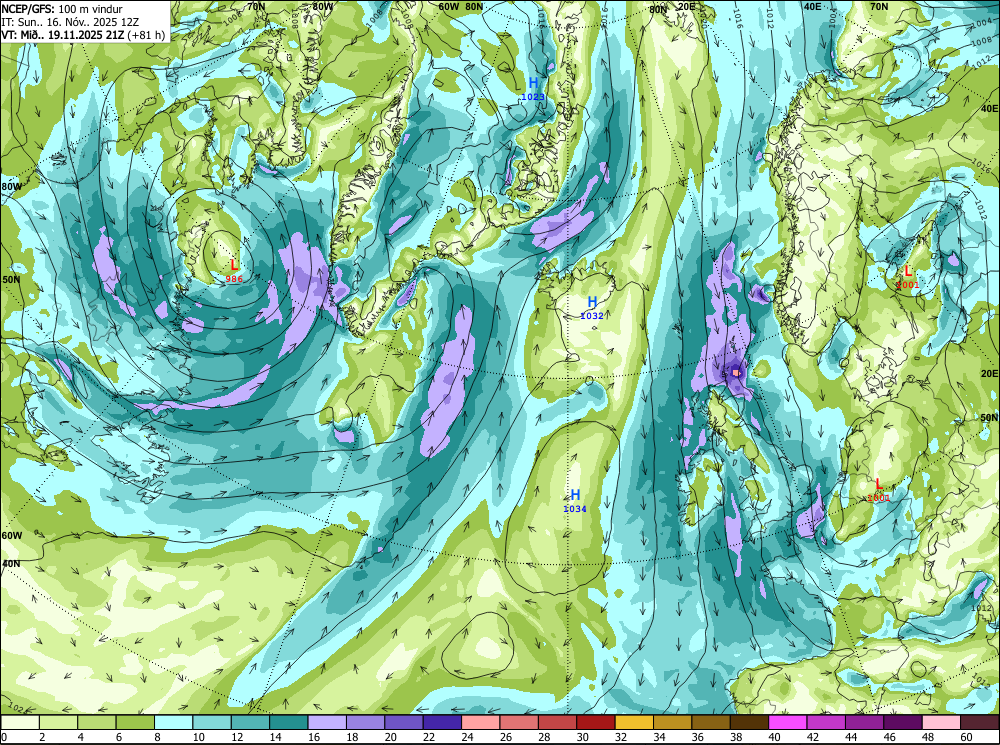This screenshot has width=1000, height=745.
Task: Click the blue H symbol above 1034
Action: (575, 495)
